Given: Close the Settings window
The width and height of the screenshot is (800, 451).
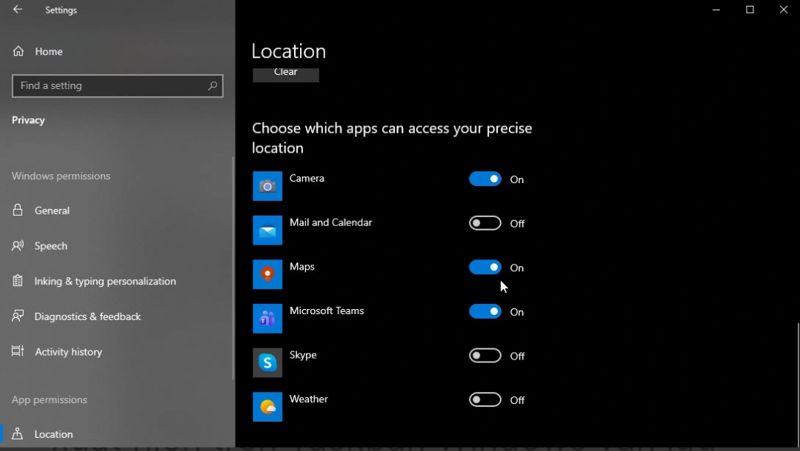Looking at the screenshot, I should pyautogui.click(x=784, y=10).
